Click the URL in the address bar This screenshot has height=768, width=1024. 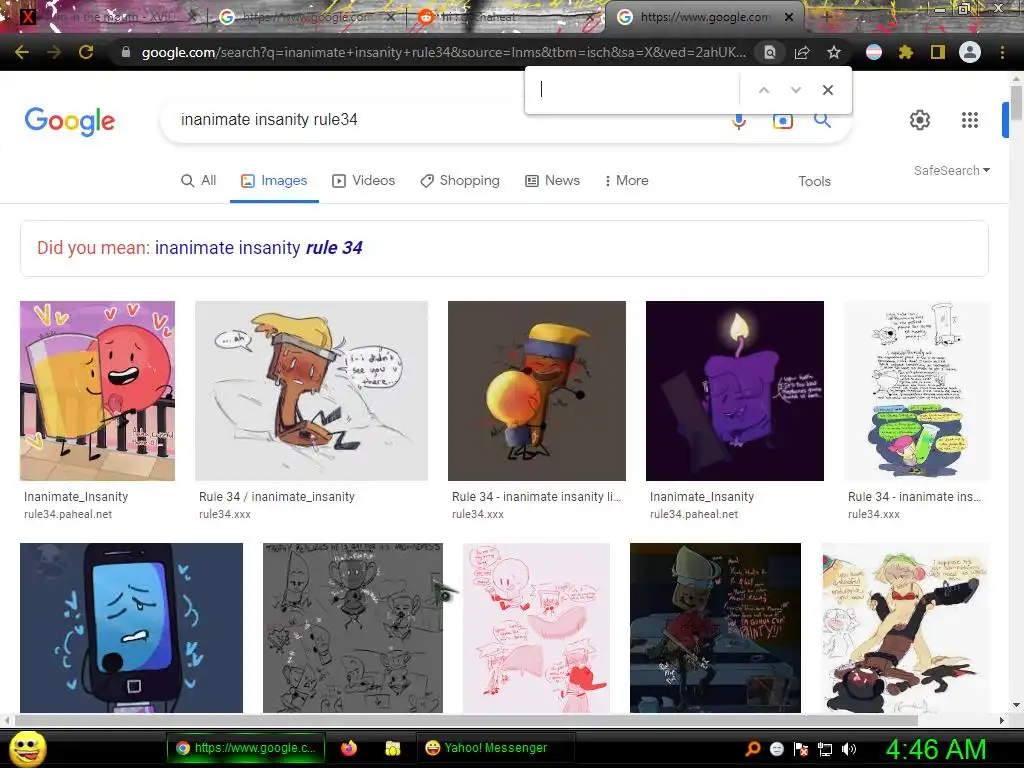(x=443, y=52)
